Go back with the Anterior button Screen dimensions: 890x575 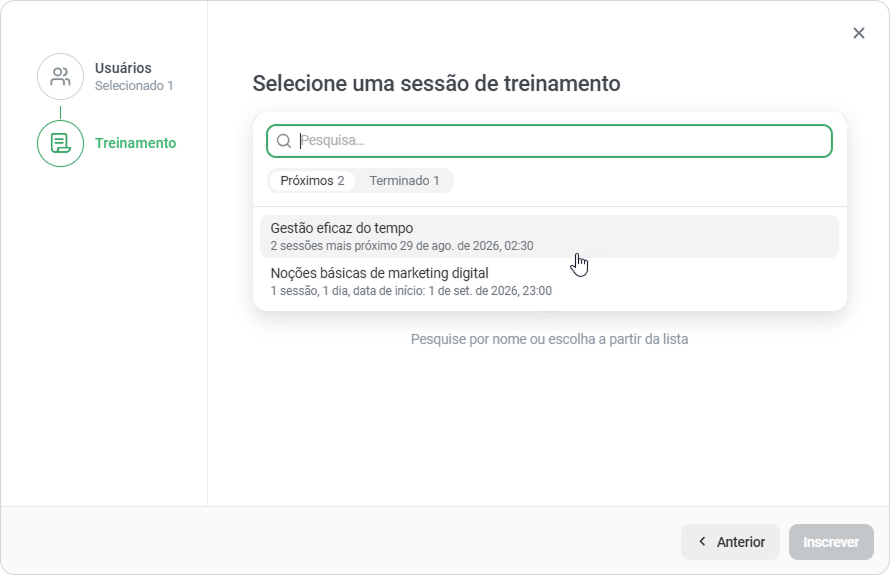[730, 542]
